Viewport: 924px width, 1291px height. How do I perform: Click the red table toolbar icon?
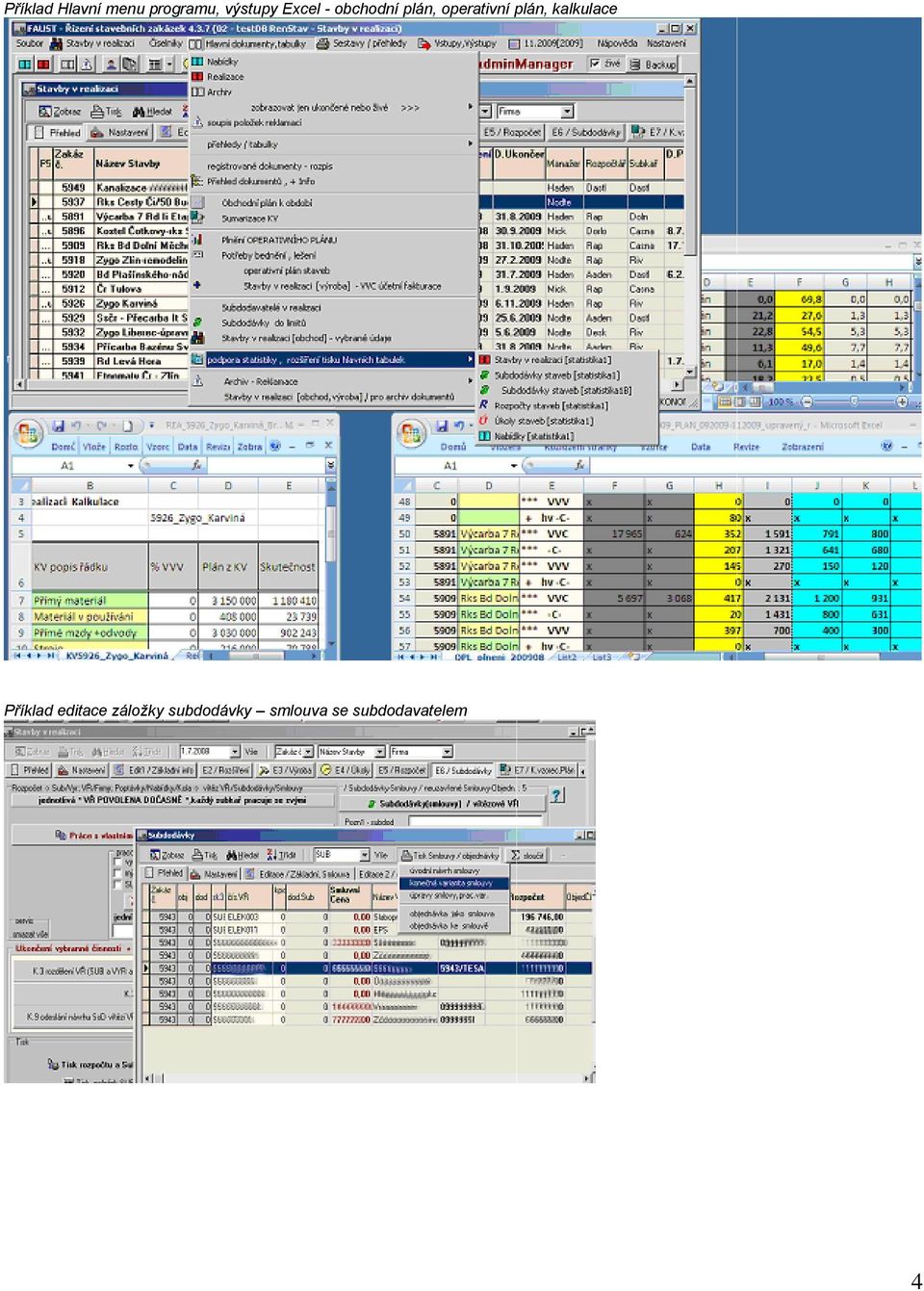[x=43, y=65]
